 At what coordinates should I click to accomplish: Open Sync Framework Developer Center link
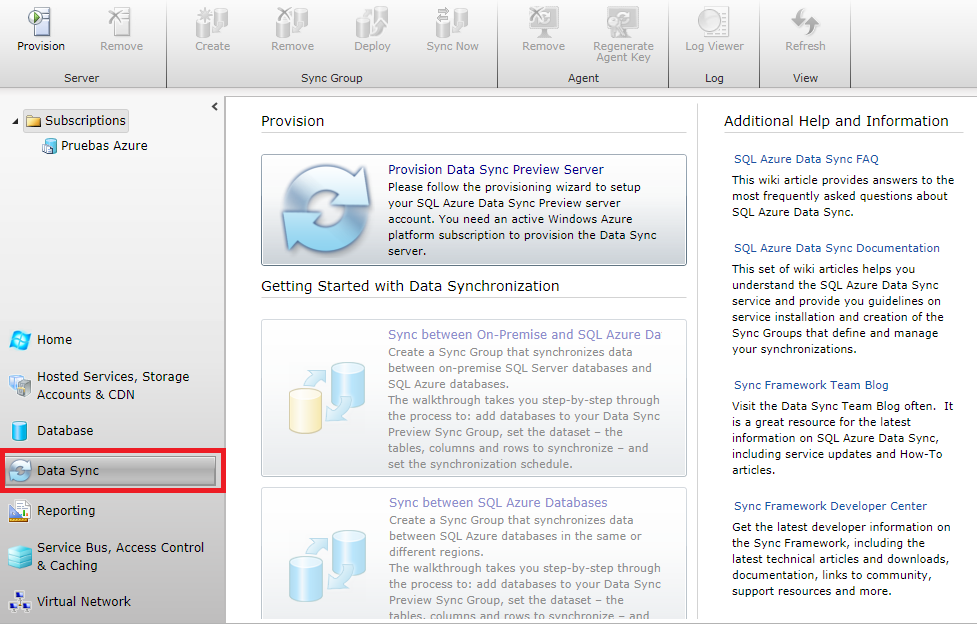pyautogui.click(x=830, y=506)
